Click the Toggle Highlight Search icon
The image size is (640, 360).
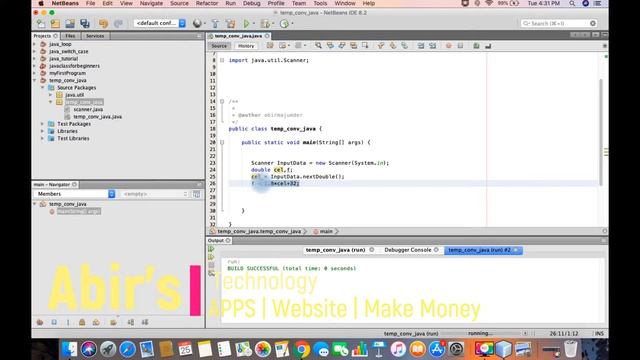pos(353,46)
